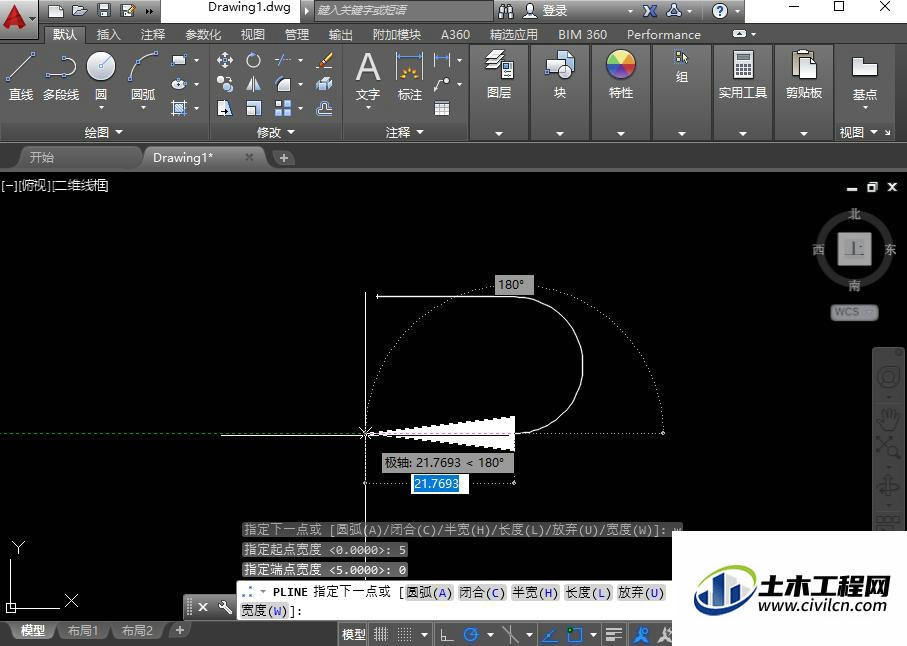
Task: Open the Text (文字) tool
Action: [x=368, y=75]
